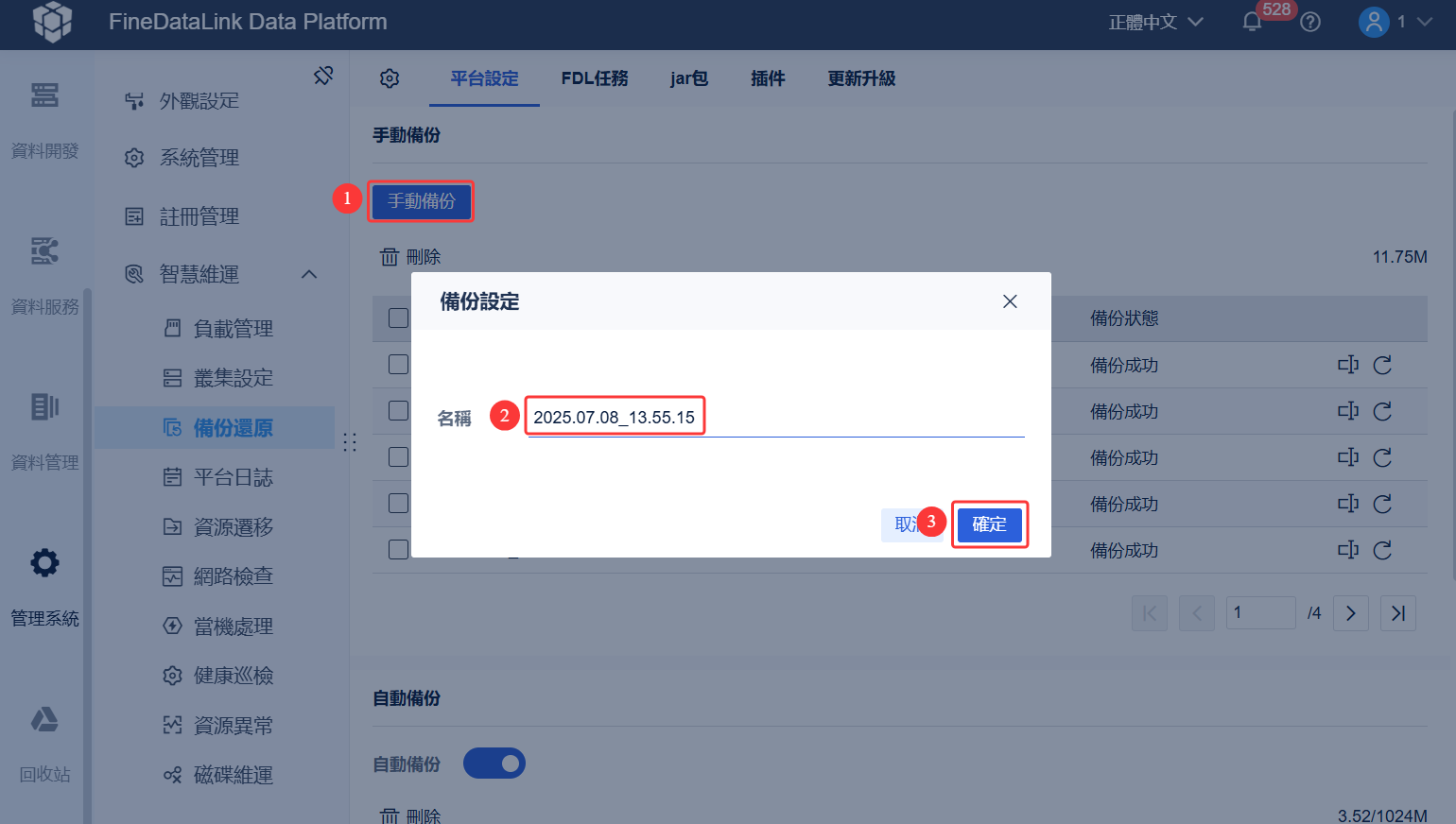
Task: Switch to the 更新升級 tab
Action: (x=861, y=78)
